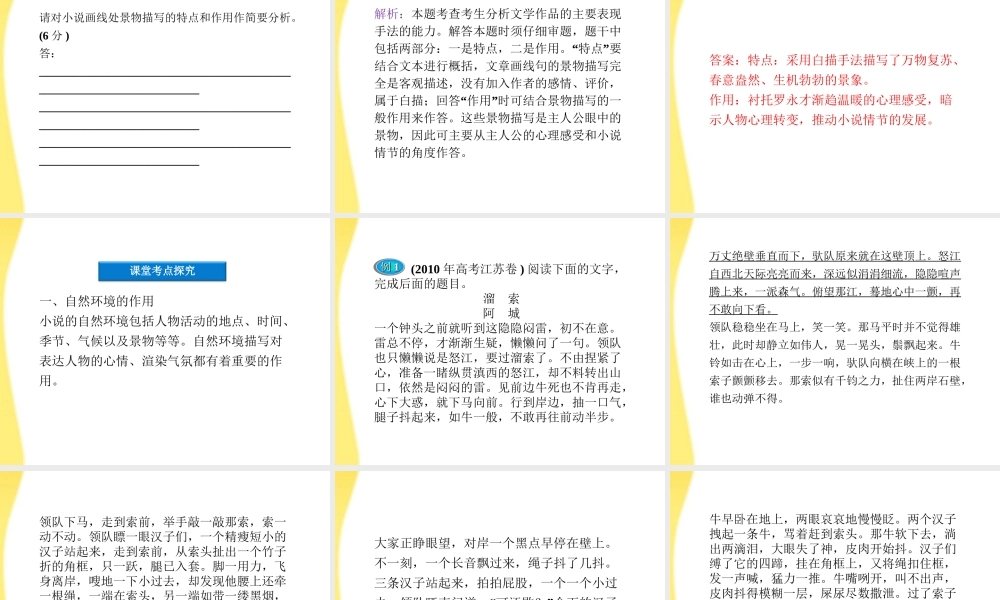Select the heading 一、自然环境的作用
The height and width of the screenshot is (600, 1000).
pyautogui.click(x=96, y=301)
